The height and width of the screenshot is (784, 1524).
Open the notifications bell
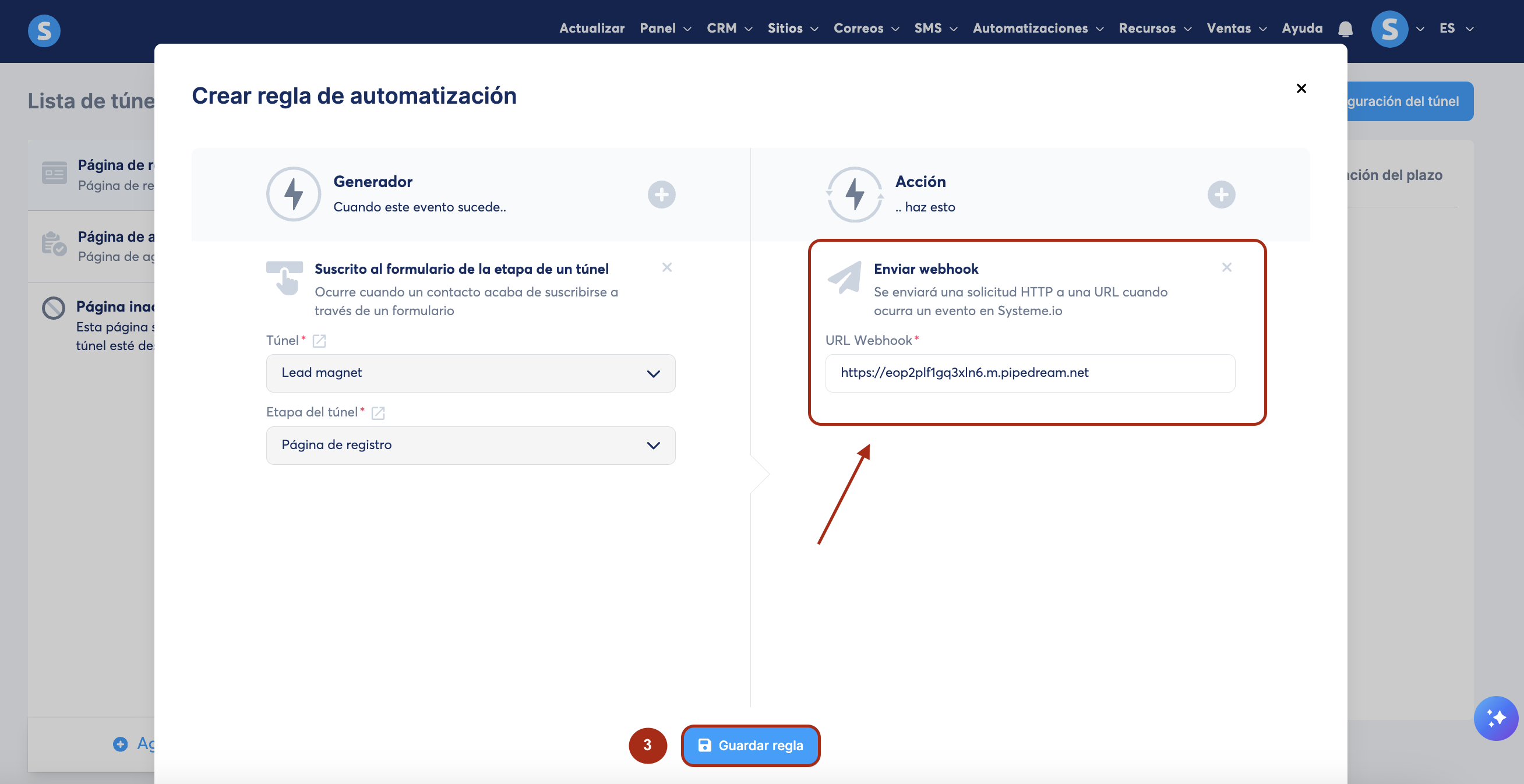click(x=1345, y=29)
